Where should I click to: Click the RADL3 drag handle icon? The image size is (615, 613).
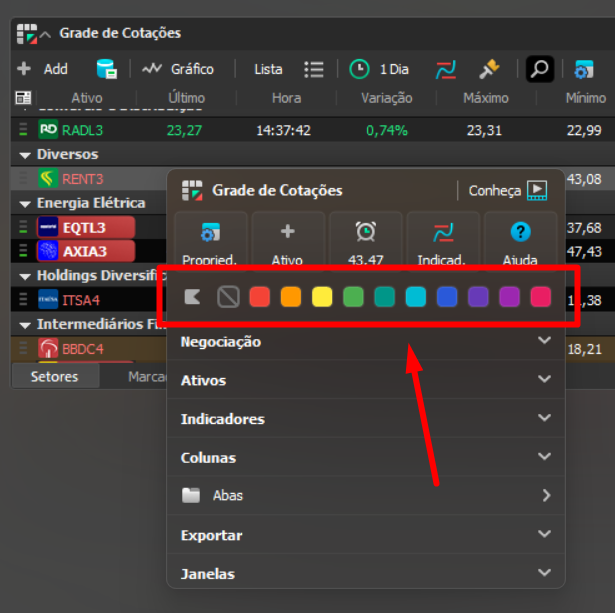(23, 129)
